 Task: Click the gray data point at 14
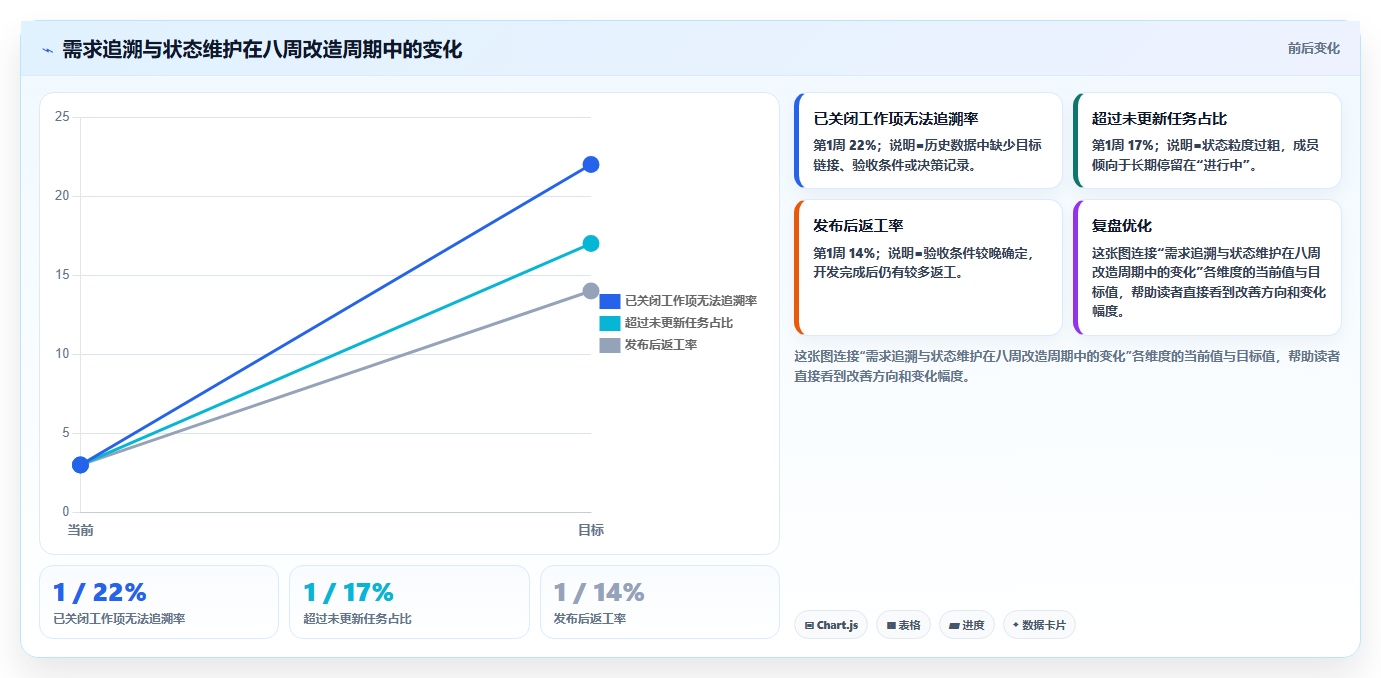tap(591, 291)
